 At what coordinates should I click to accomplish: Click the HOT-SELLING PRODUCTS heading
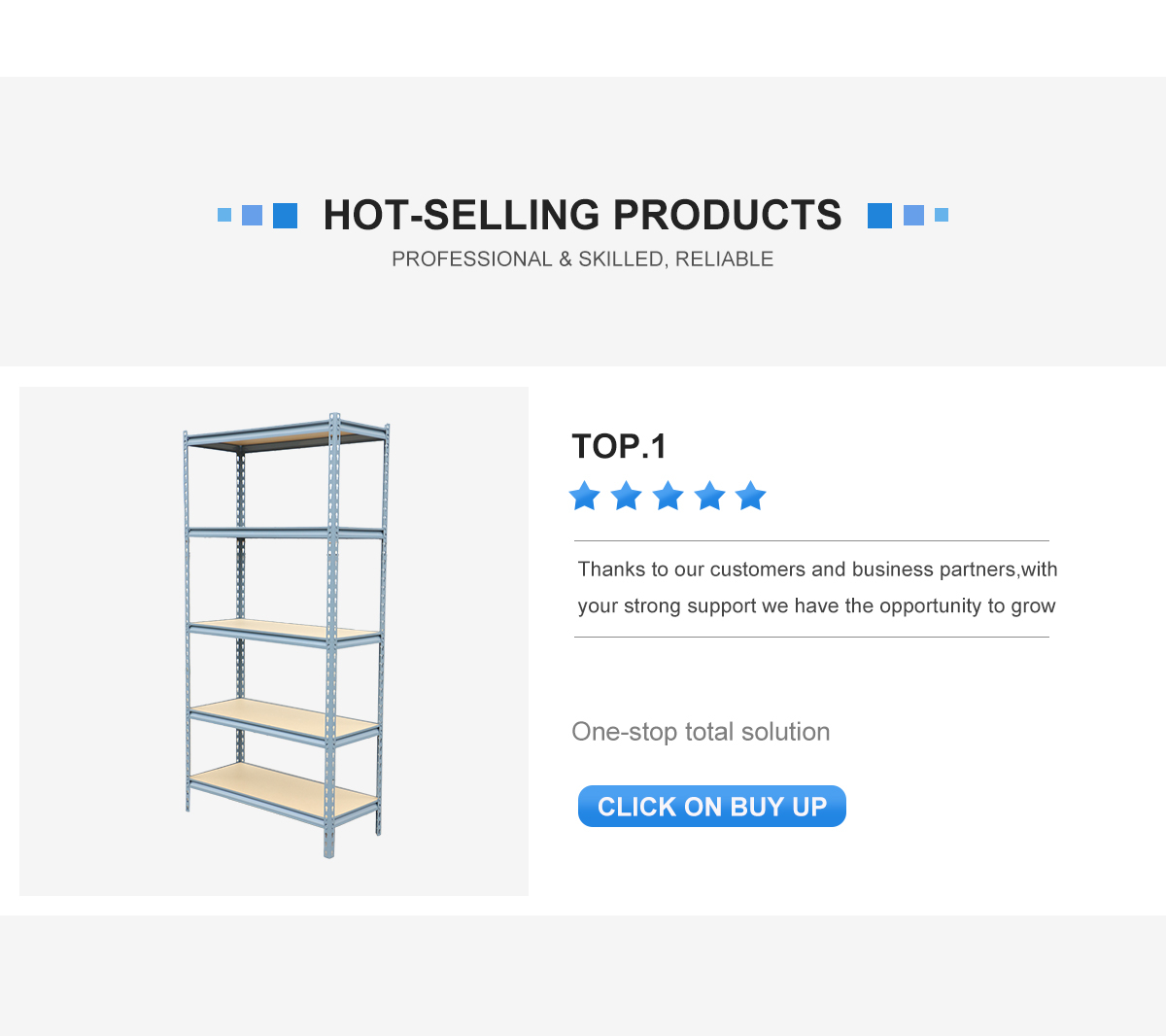pyautogui.click(x=582, y=215)
